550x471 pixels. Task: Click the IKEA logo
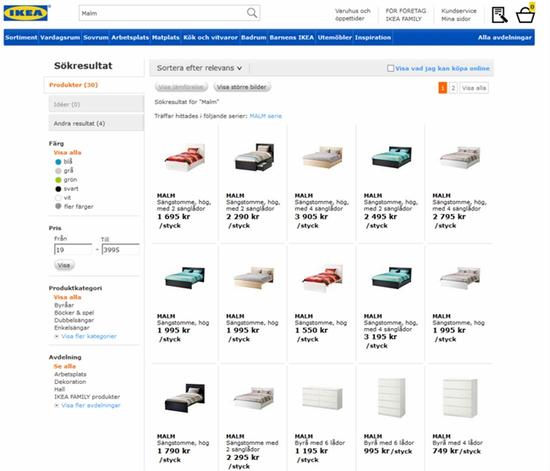click(x=26, y=13)
